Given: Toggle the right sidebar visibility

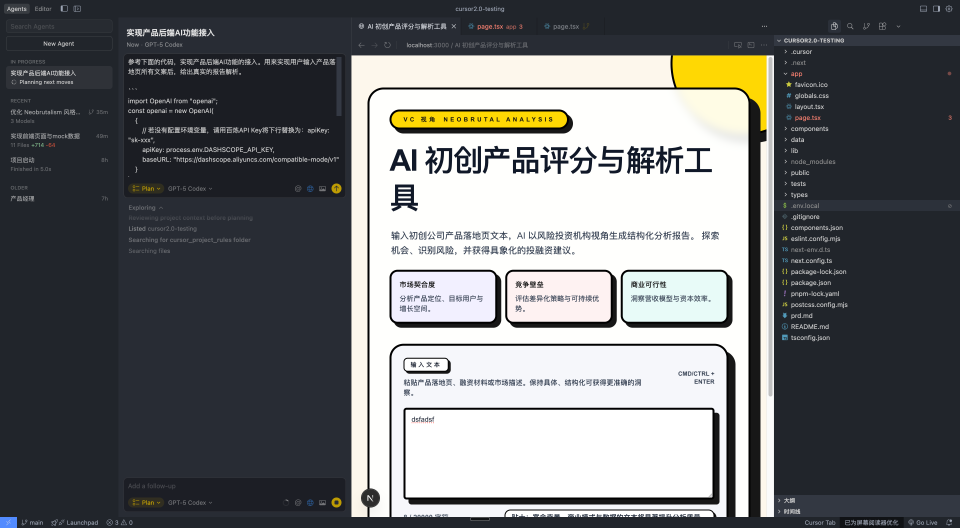Looking at the screenshot, I should [936, 8].
